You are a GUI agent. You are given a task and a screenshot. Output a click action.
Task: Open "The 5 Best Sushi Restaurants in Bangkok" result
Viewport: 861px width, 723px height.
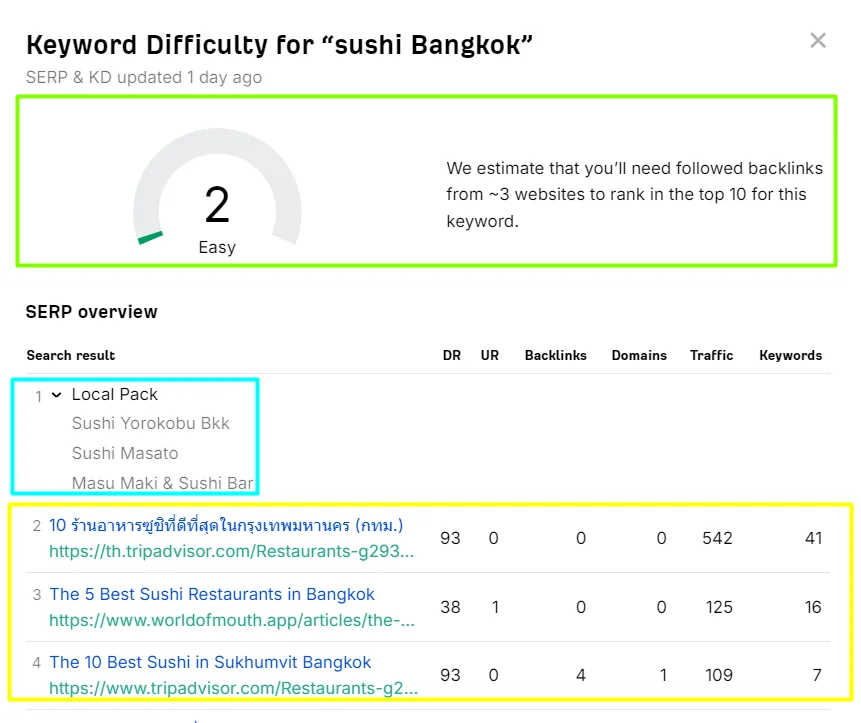[x=211, y=594]
